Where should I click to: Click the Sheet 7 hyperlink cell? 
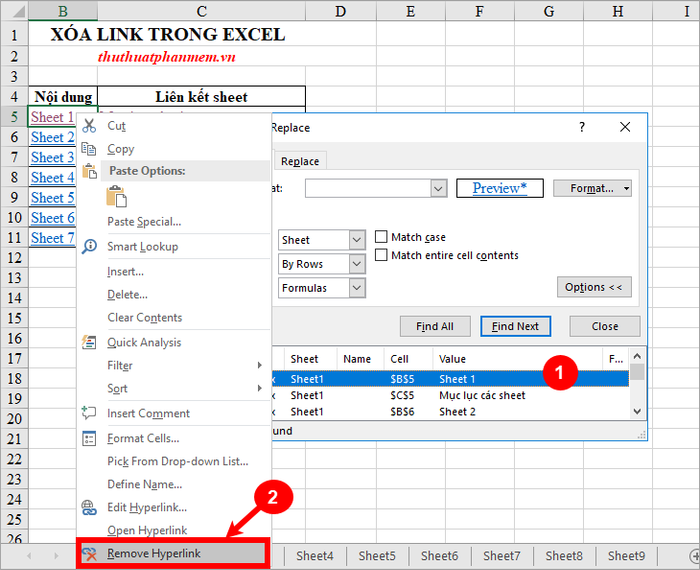pos(52,238)
